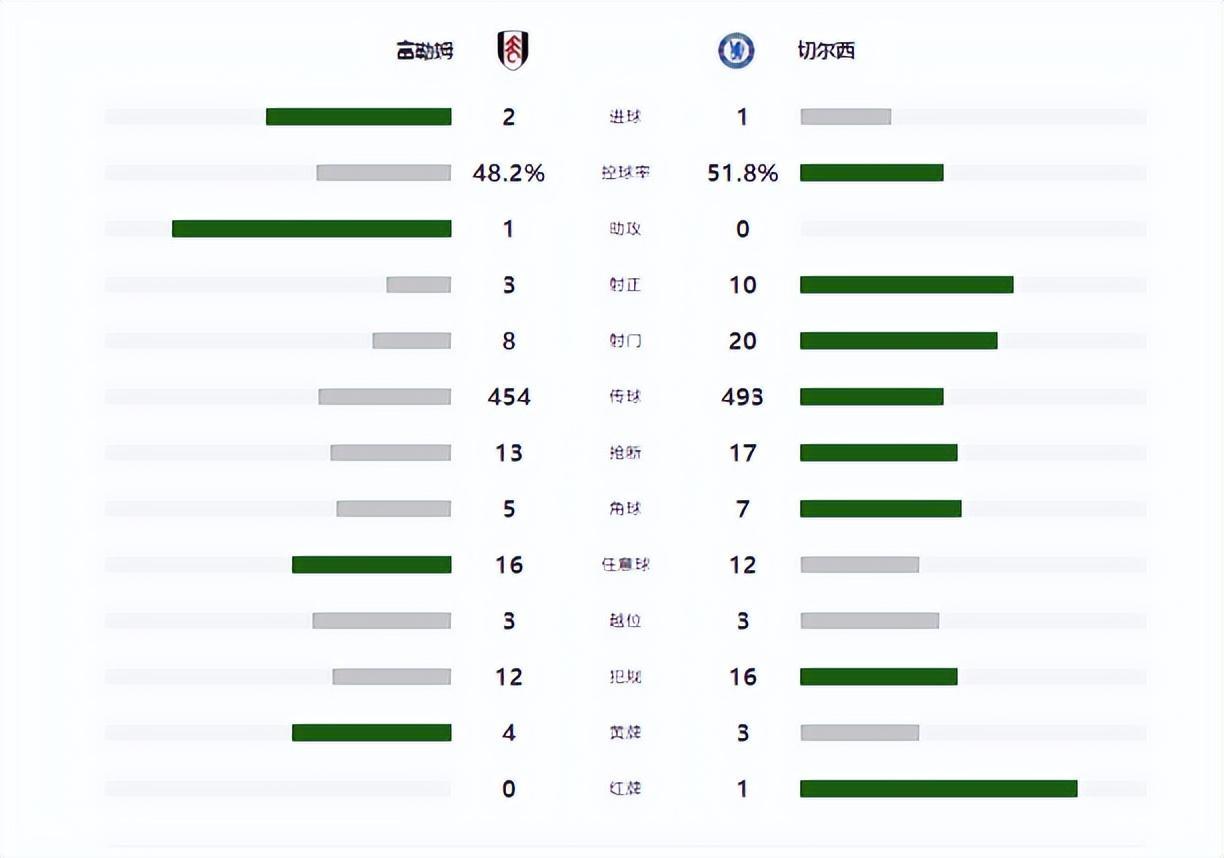Click the 任意球 stat label
This screenshot has height=858, width=1224.
pyautogui.click(x=625, y=565)
